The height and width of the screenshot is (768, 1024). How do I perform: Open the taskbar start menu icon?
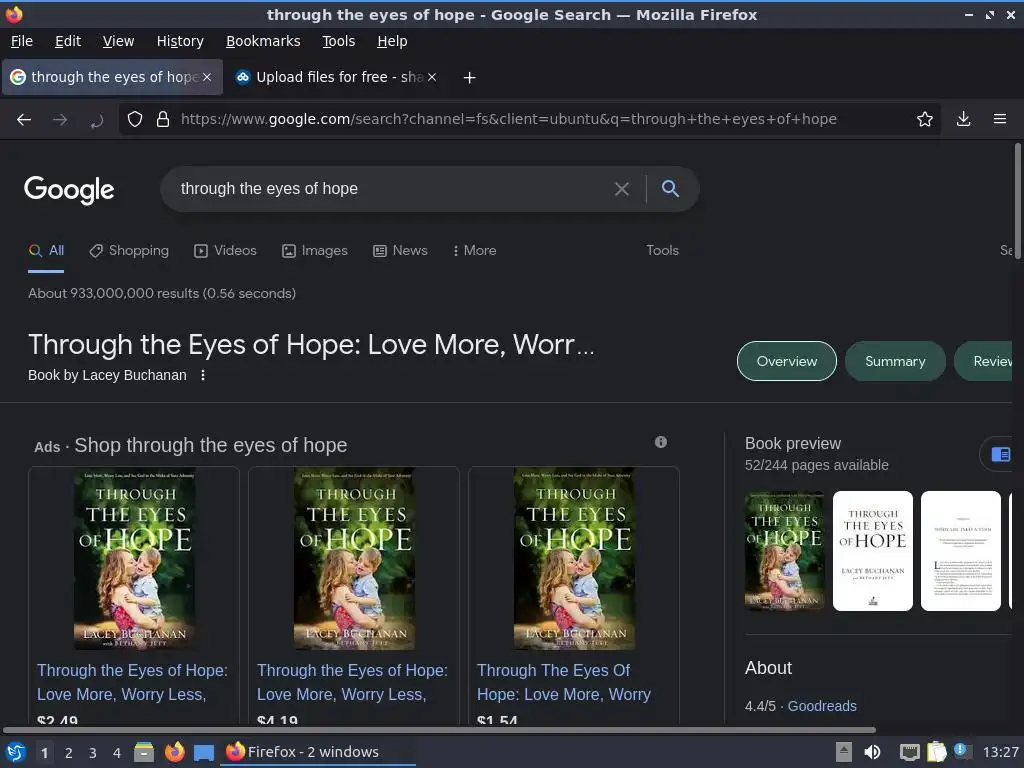tap(16, 752)
